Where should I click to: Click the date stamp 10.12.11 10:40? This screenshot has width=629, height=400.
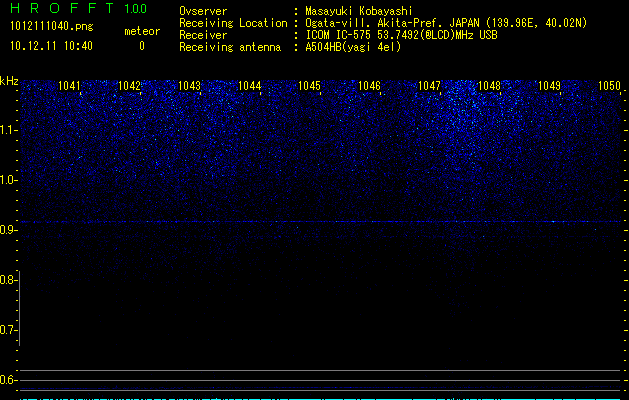[x=51, y=46]
